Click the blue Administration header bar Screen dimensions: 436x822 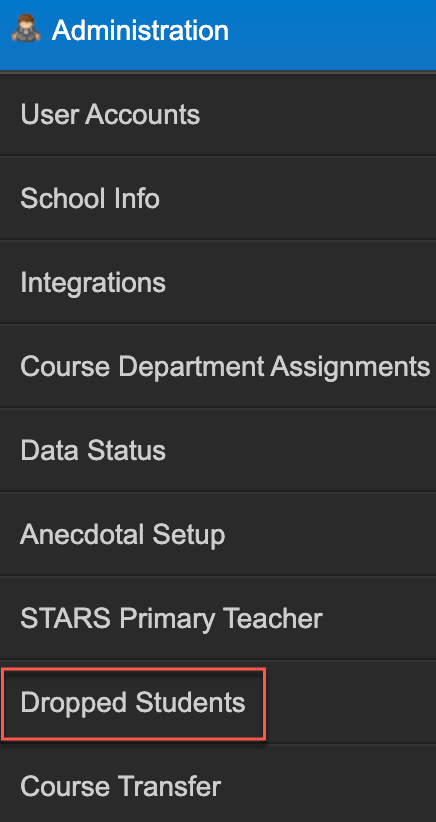pyautogui.click(x=218, y=35)
